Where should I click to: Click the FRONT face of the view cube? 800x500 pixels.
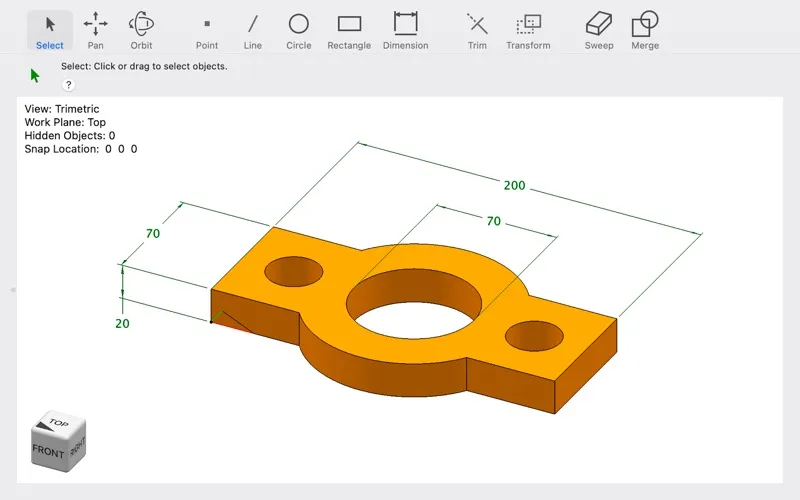48,451
